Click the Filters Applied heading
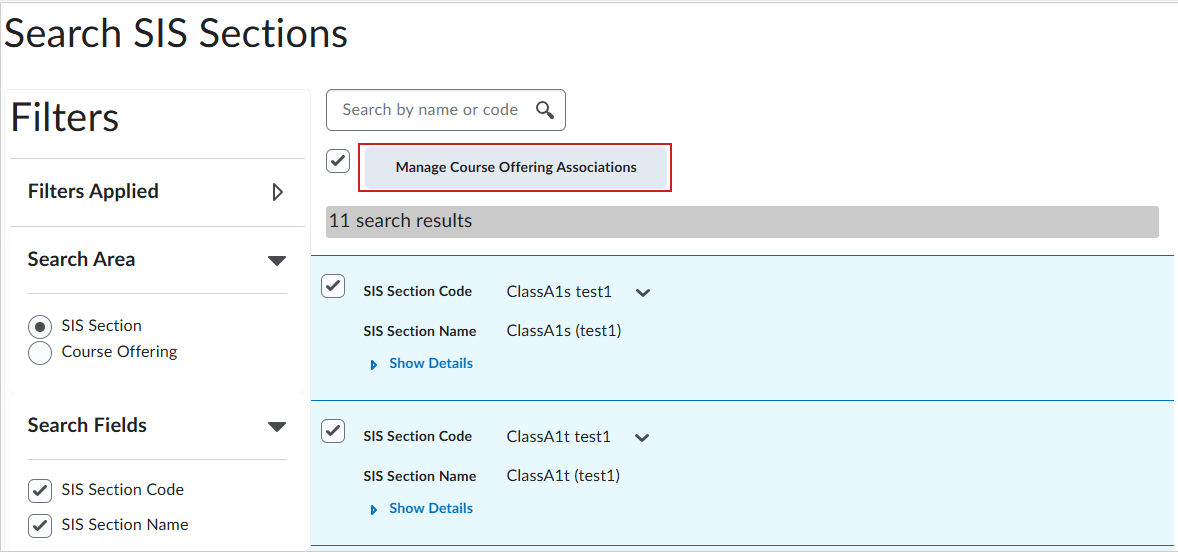The height and width of the screenshot is (552, 1178). pos(93,192)
